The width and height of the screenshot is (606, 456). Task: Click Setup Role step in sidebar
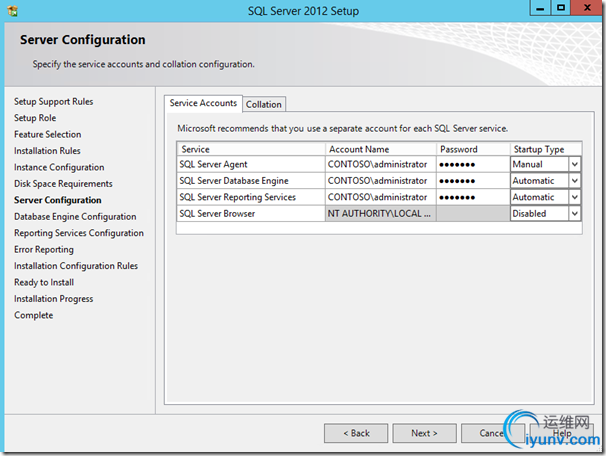[x=35, y=118]
